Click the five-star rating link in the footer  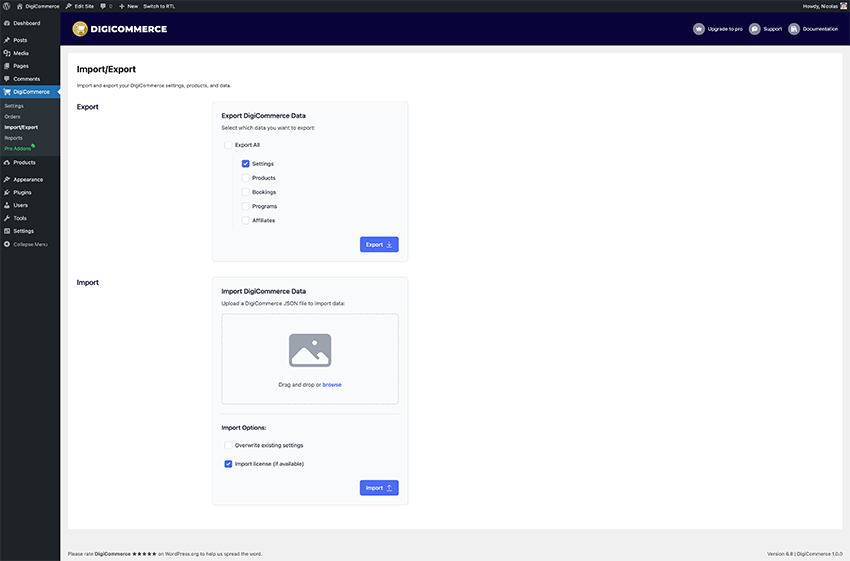click(144, 554)
